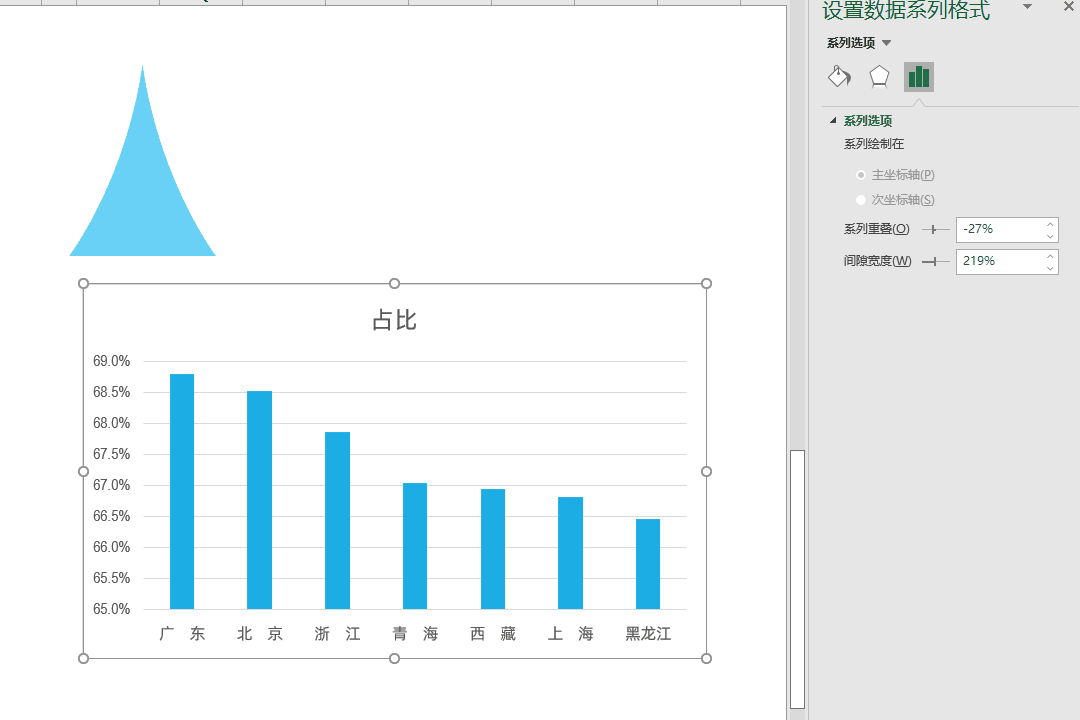Open the task pane options dropdown arrow
The width and height of the screenshot is (1080, 720).
[x=1027, y=8]
